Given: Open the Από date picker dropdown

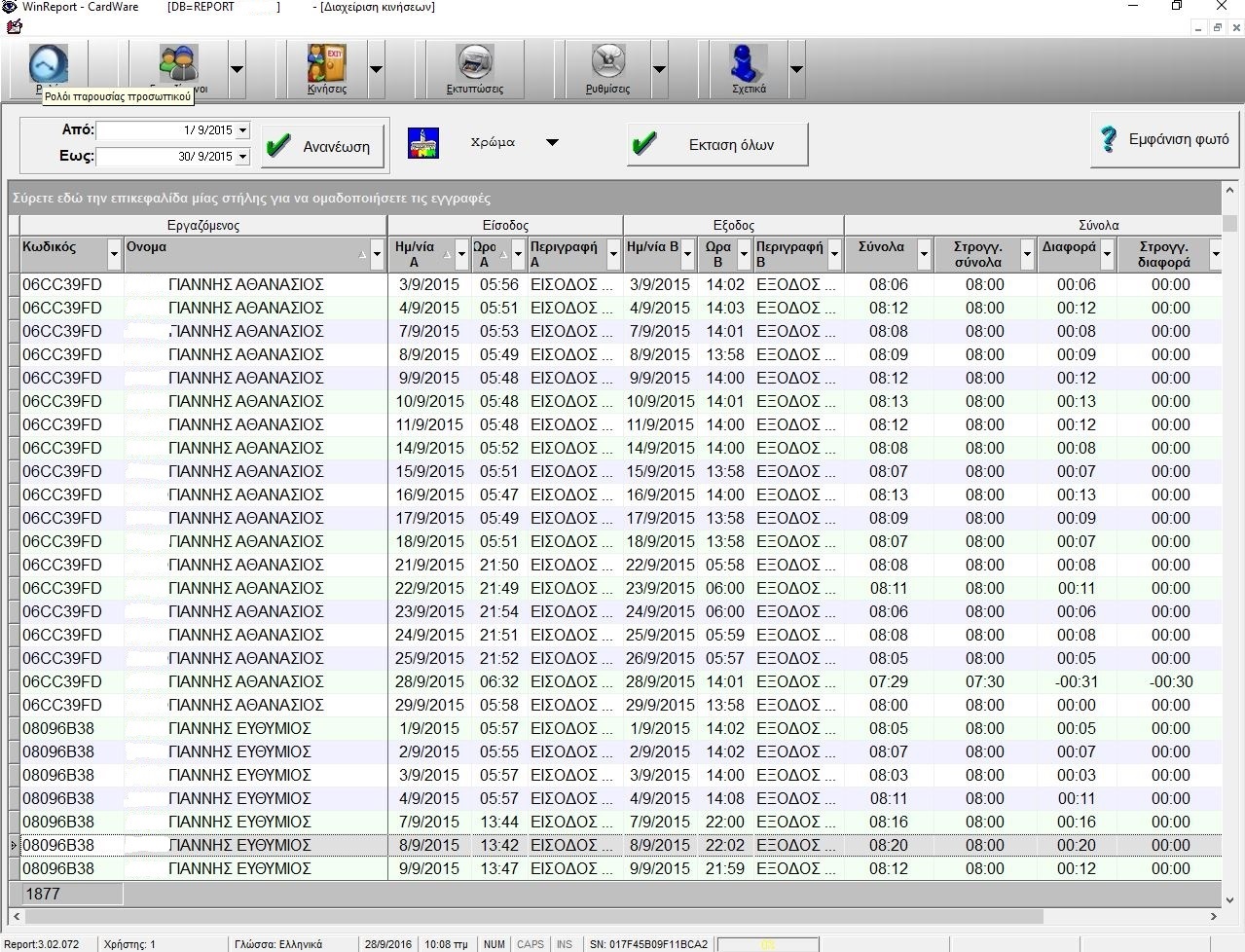Looking at the screenshot, I should click(242, 130).
